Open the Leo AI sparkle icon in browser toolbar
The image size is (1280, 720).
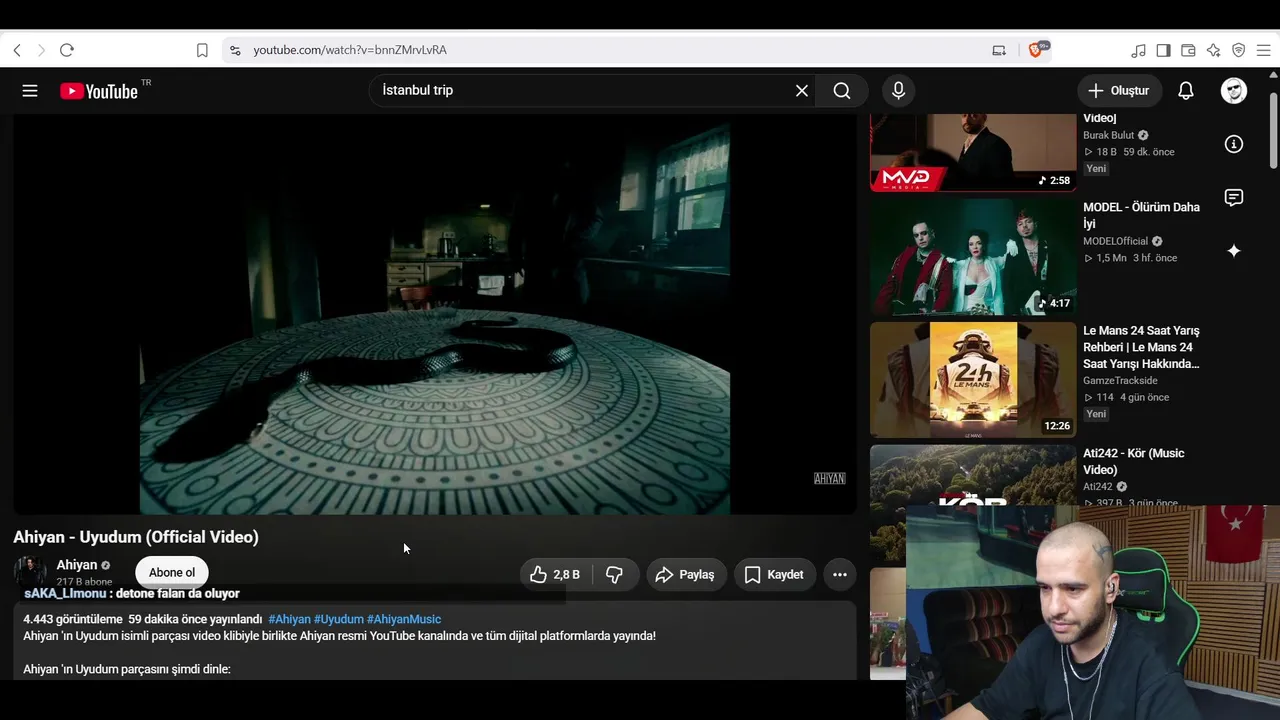pyautogui.click(x=1214, y=50)
